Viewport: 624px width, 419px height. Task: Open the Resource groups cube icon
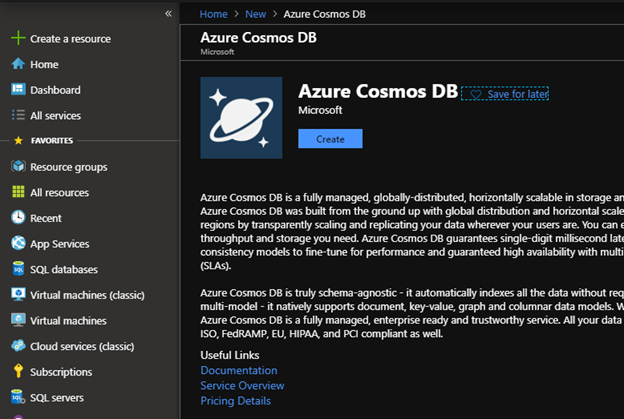[17, 167]
